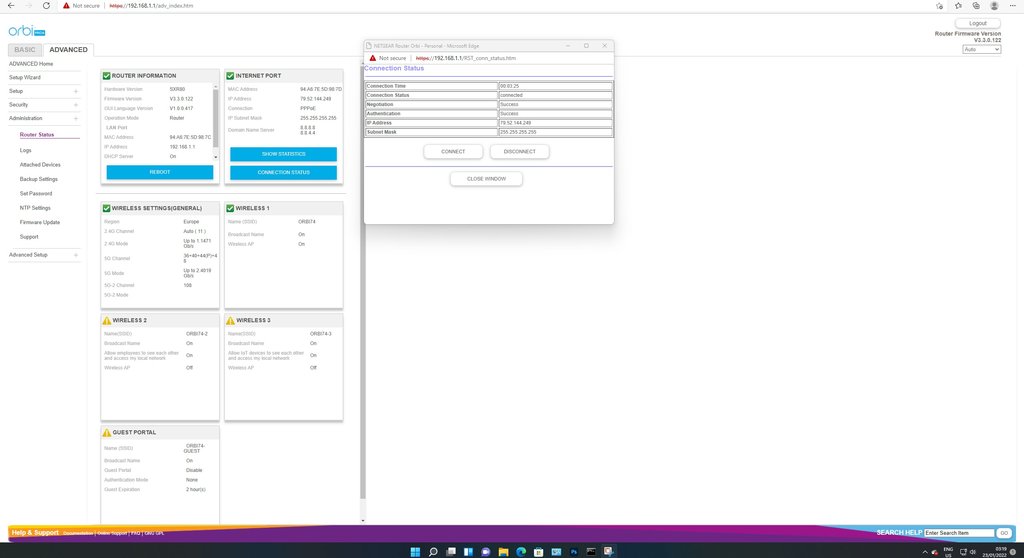
Task: Click the Internet Port green check icon
Action: pyautogui.click(x=230, y=76)
